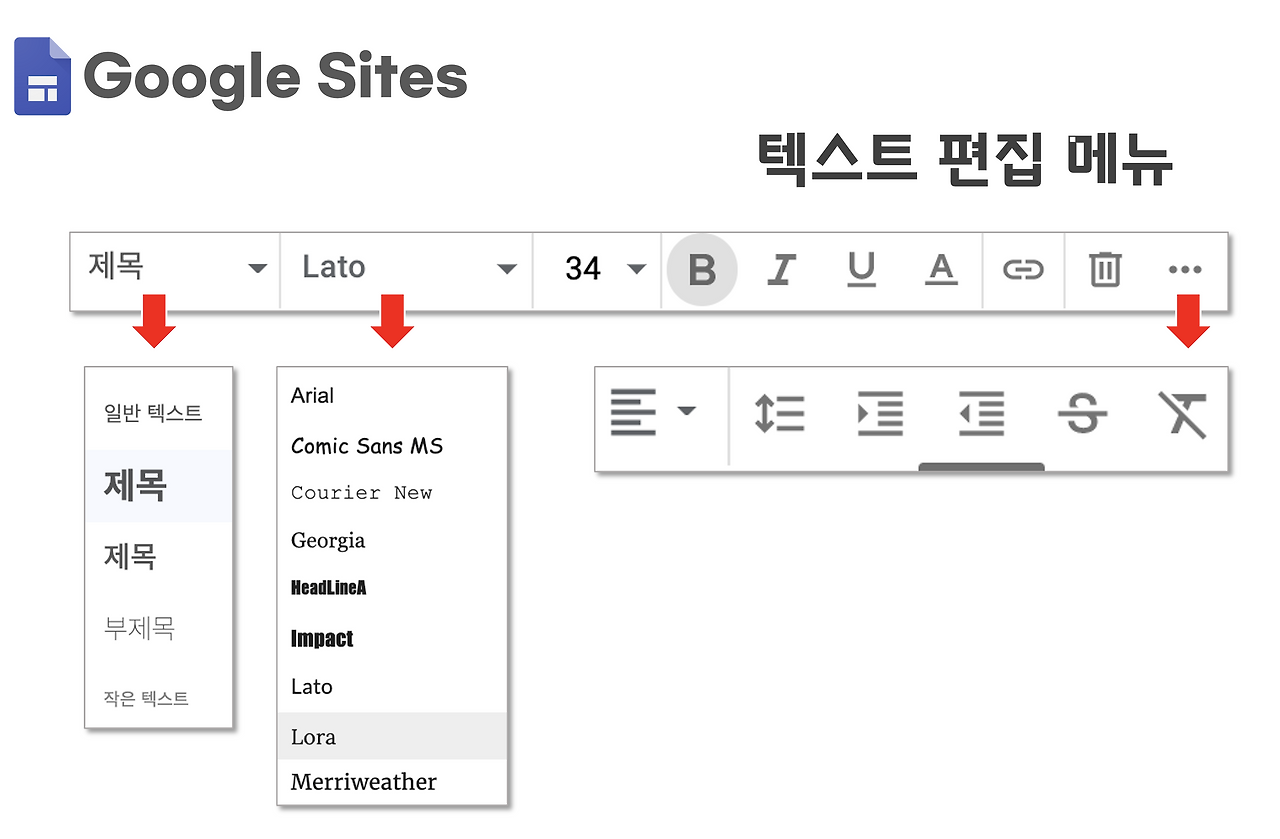Click the insert link icon
Viewport: 1280px width, 839px height.
(1023, 269)
